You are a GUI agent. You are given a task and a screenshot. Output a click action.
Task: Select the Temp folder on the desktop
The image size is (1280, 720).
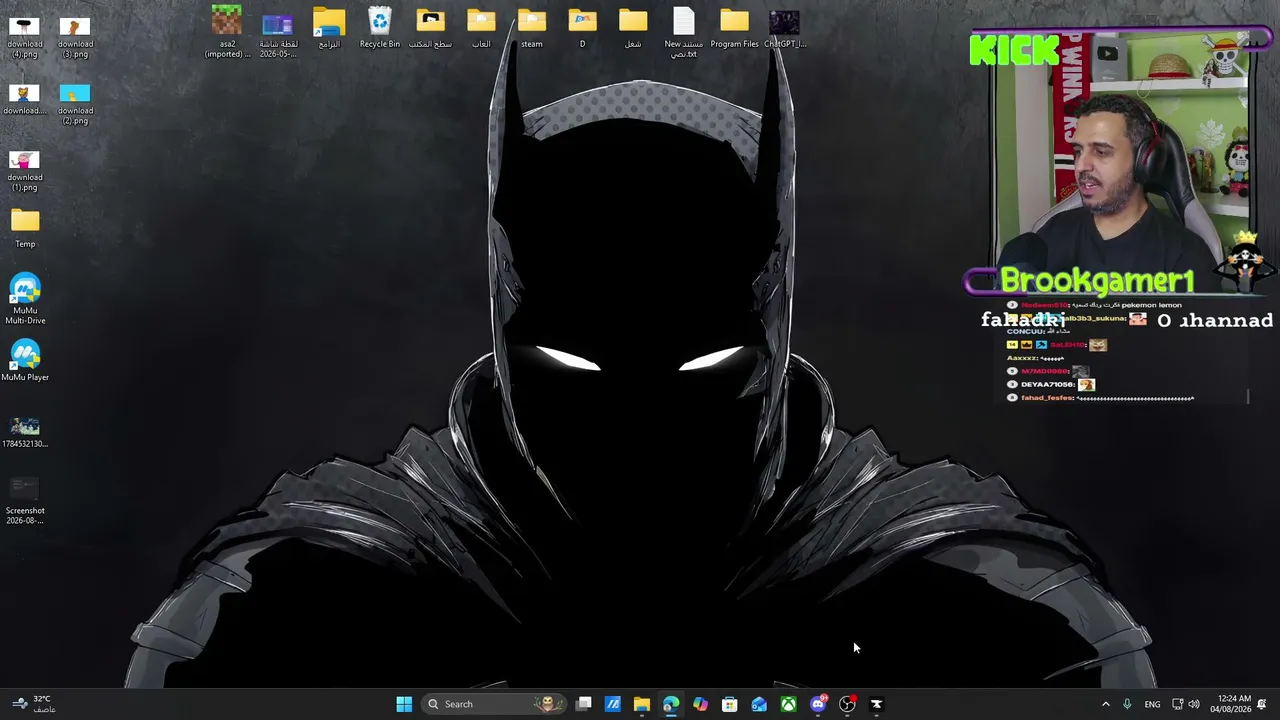(x=25, y=229)
